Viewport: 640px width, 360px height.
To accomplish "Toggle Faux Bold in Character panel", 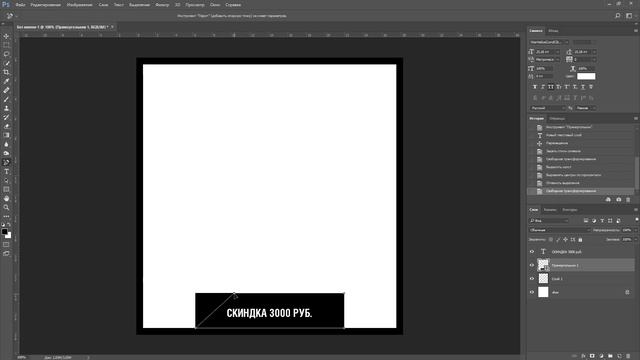I will point(535,87).
